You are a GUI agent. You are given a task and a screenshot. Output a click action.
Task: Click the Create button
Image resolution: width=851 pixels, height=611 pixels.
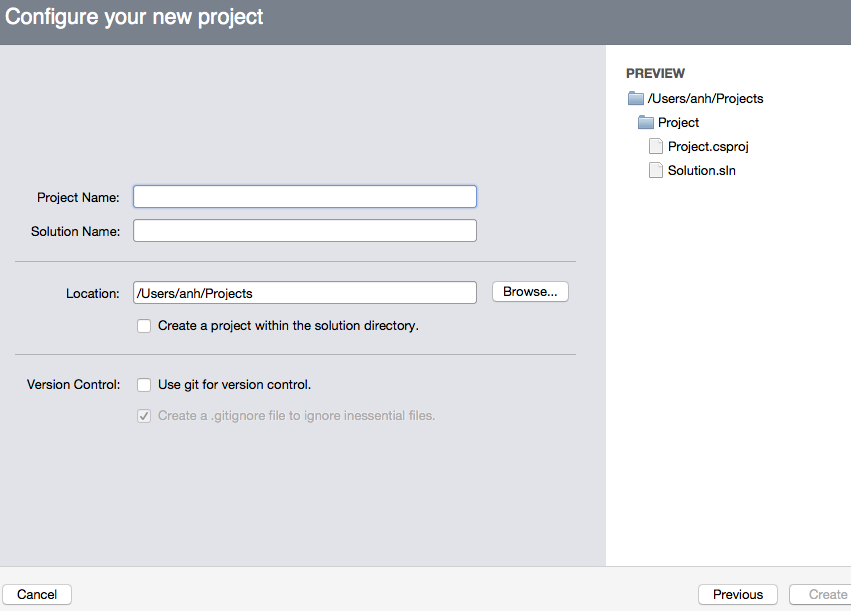[821, 594]
